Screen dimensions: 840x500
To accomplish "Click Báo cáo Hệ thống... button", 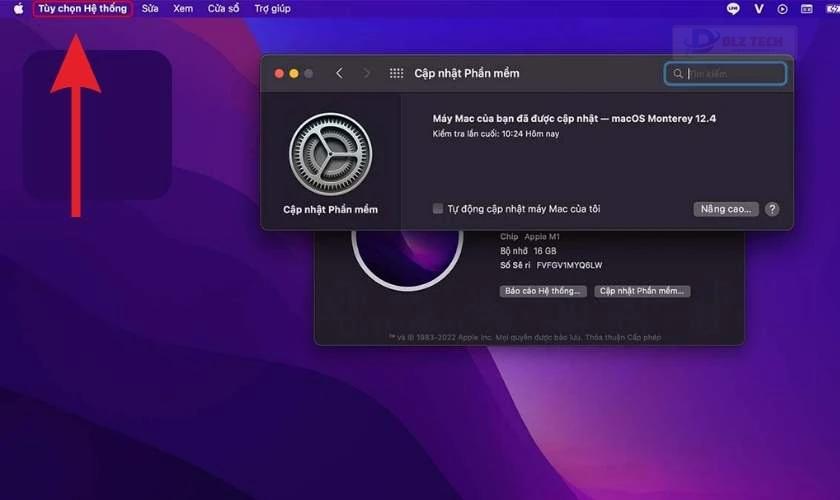I will tap(543, 291).
